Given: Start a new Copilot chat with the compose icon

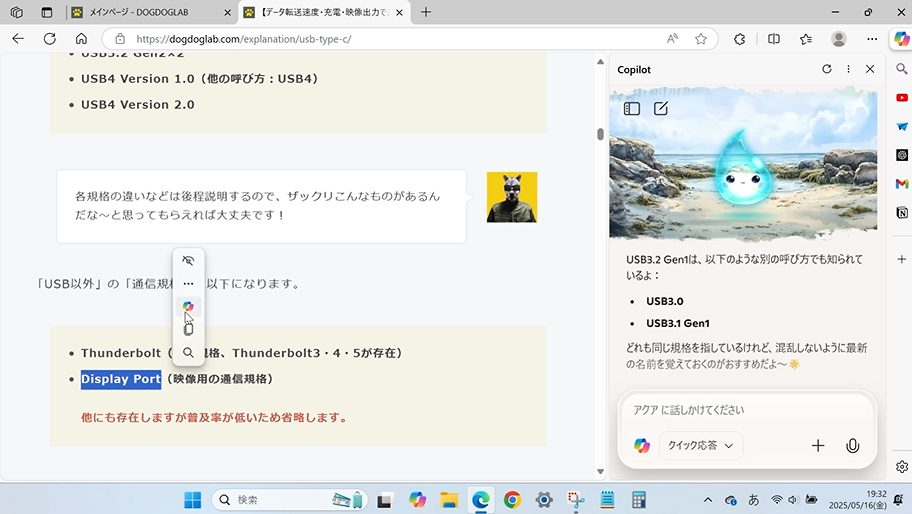Looking at the screenshot, I should pyautogui.click(x=661, y=108).
